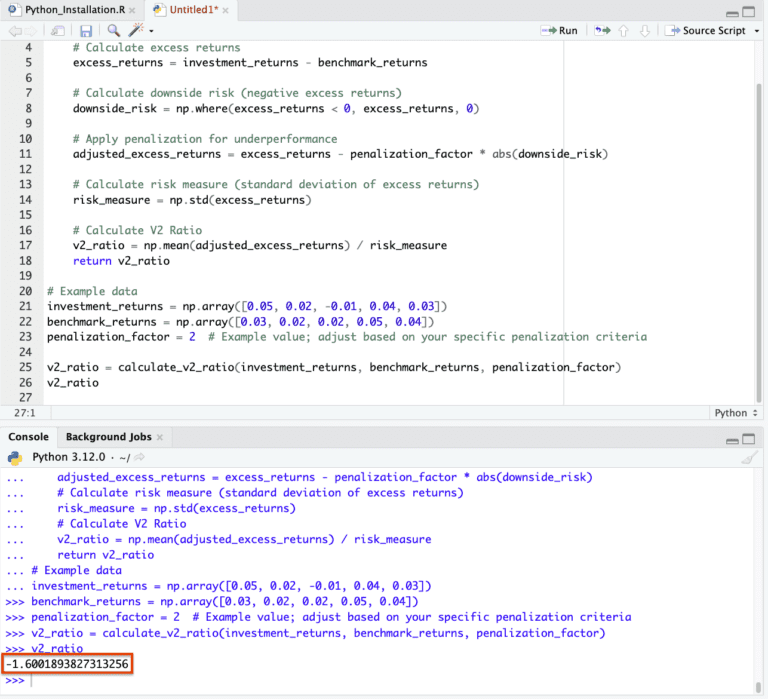
Task: Click the code tools magic wand icon
Action: 136,30
